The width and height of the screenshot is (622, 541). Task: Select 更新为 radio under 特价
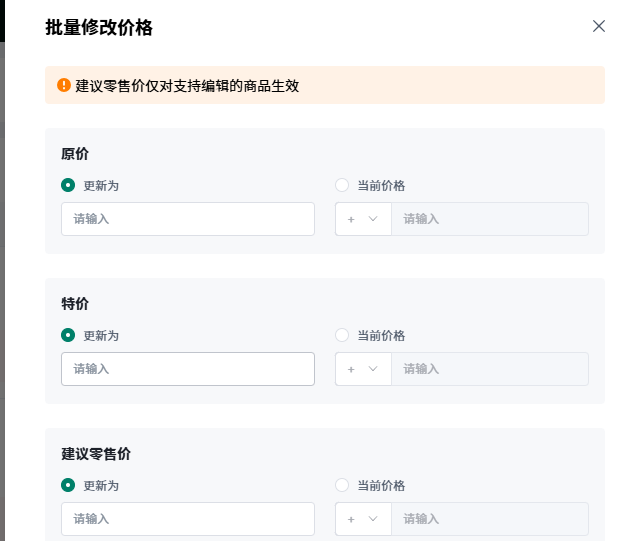(68, 335)
